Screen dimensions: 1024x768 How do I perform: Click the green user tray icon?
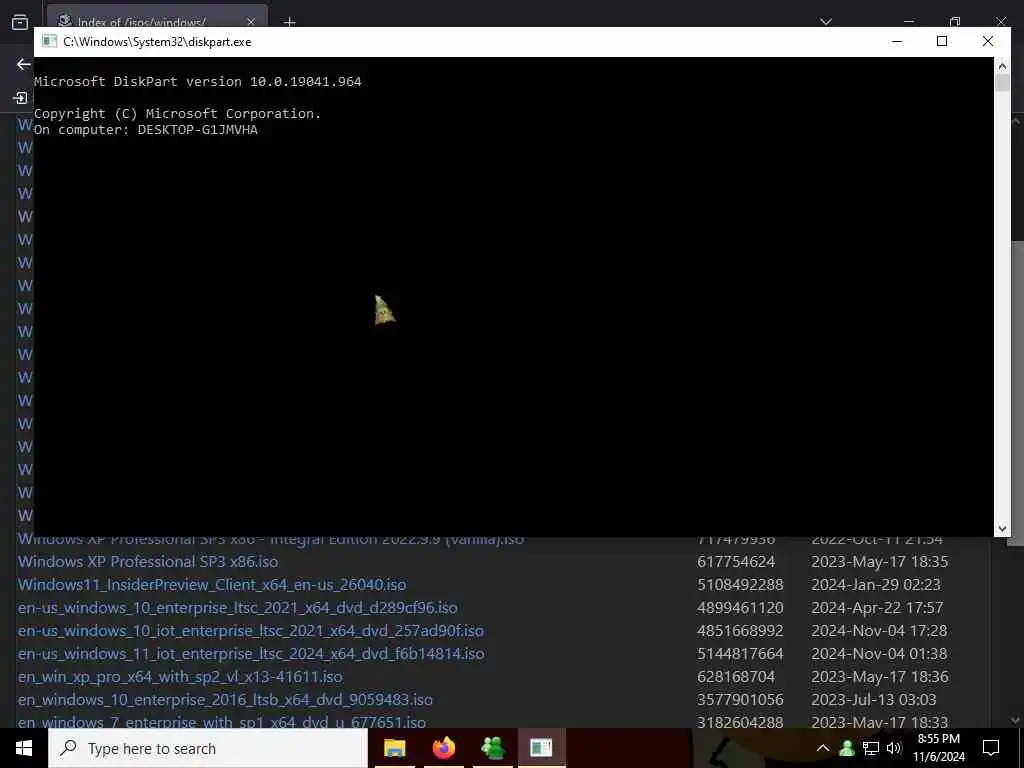[x=847, y=748]
